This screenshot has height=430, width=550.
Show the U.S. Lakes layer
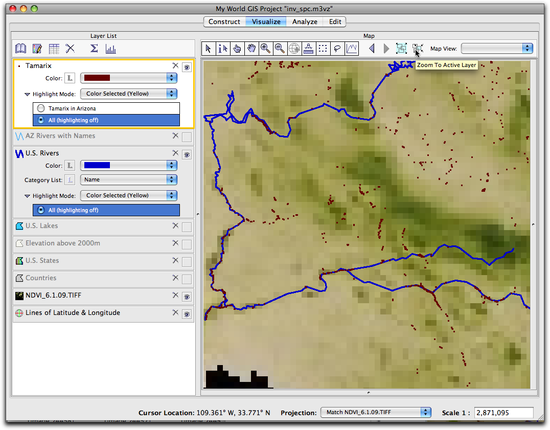(187, 227)
